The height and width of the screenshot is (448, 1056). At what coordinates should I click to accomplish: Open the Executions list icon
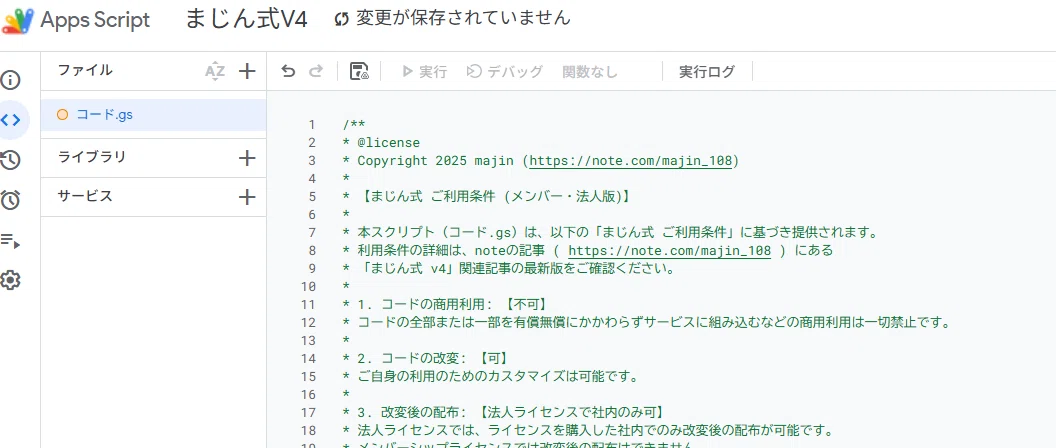click(x=10, y=241)
